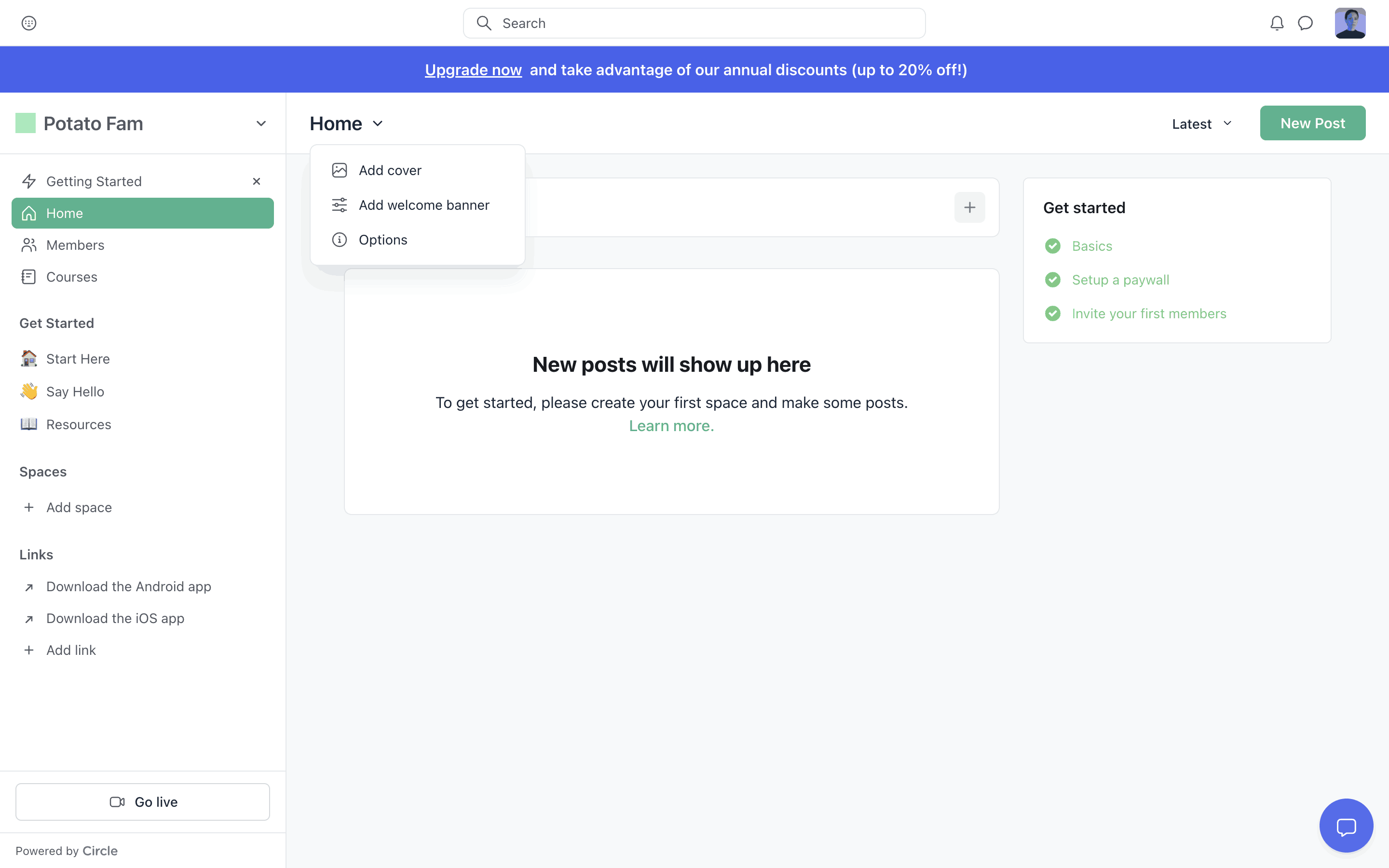The image size is (1389, 868).
Task: Open Download the iOS app link
Action: tap(115, 618)
